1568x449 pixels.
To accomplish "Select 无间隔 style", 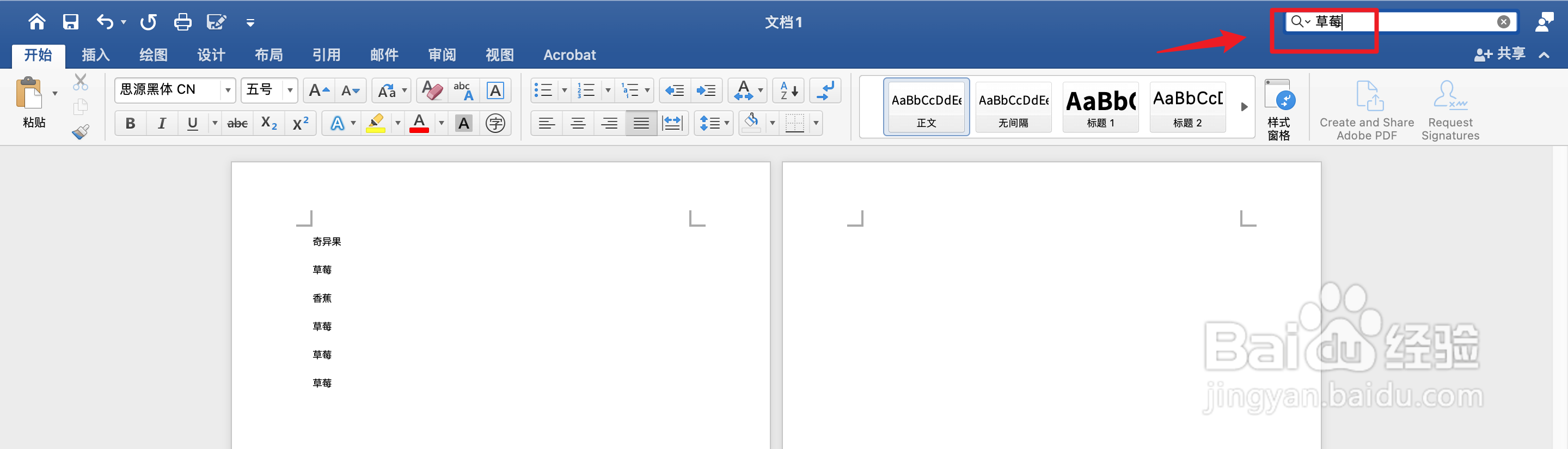I will 1013,107.
